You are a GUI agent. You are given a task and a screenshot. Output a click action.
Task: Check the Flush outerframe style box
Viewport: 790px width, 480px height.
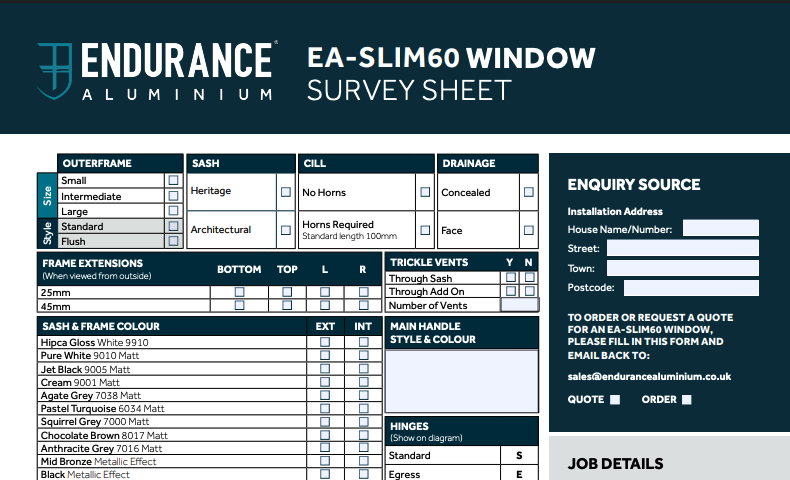[174, 241]
